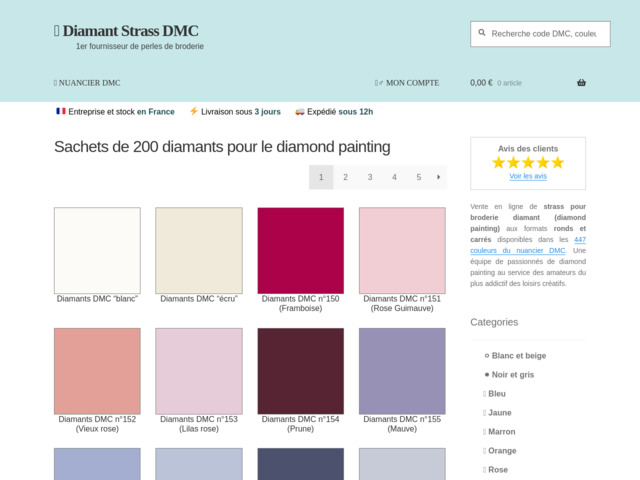Viewport: 640px width, 480px height.
Task: Select the n°153 Lilas rose swatch
Action: [199, 371]
